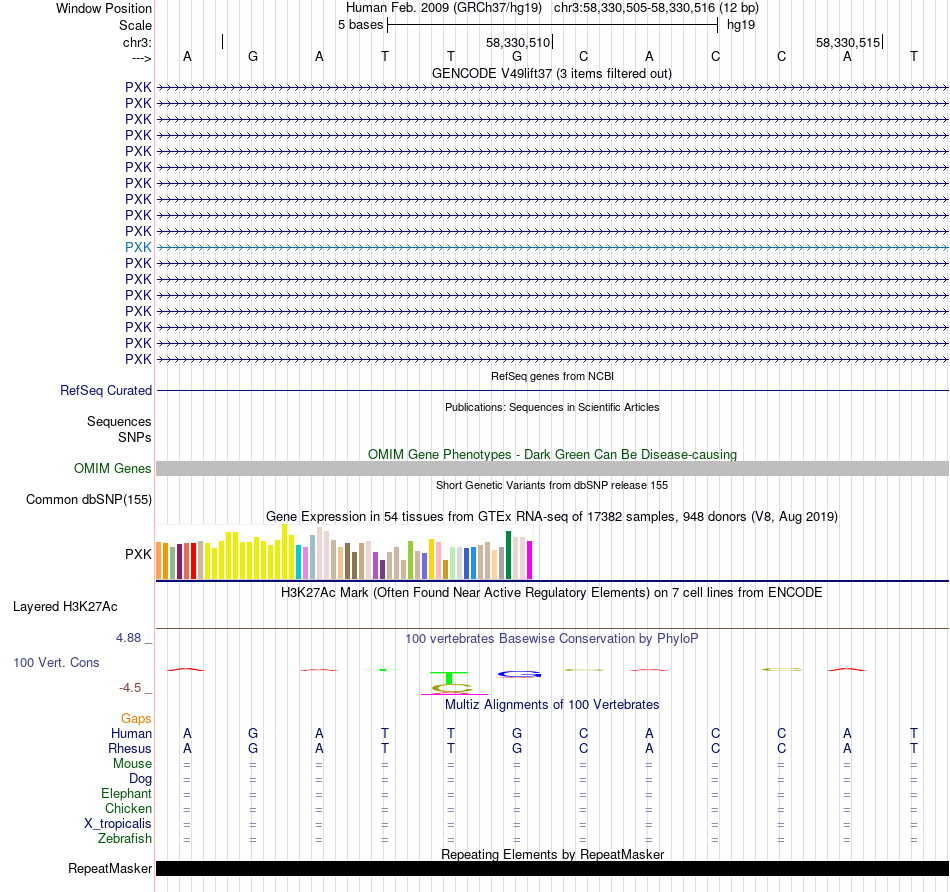
Task: Open the GTEx Gene Expression track title
Action: coord(552,516)
